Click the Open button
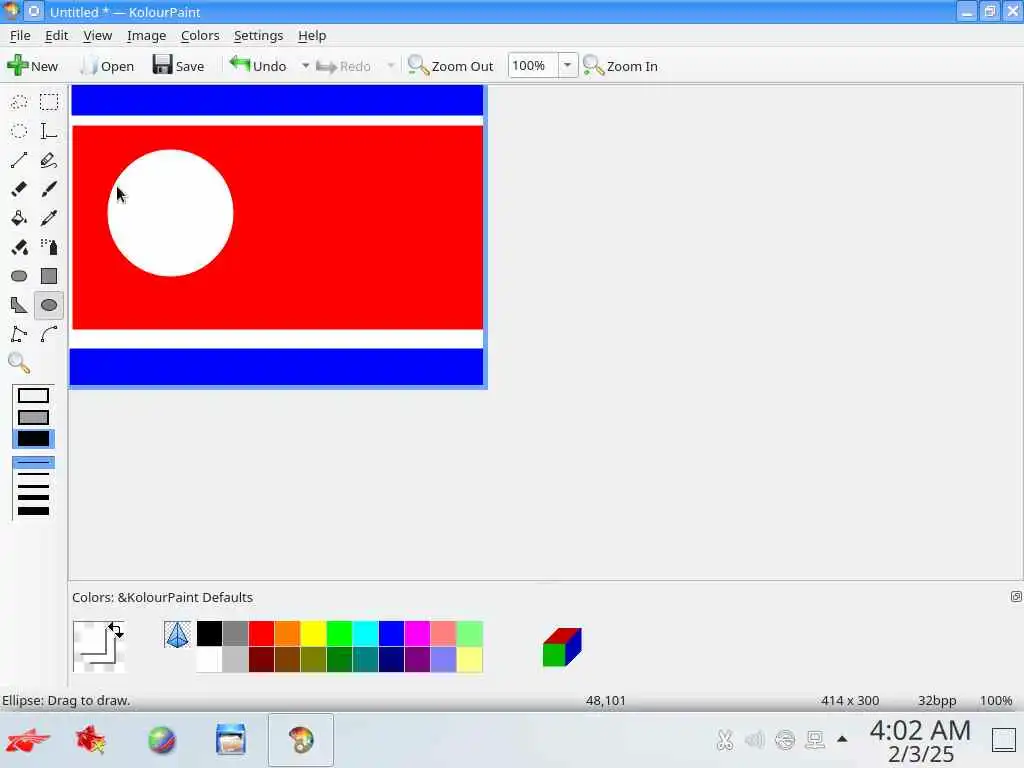The width and height of the screenshot is (1024, 768). click(x=106, y=66)
